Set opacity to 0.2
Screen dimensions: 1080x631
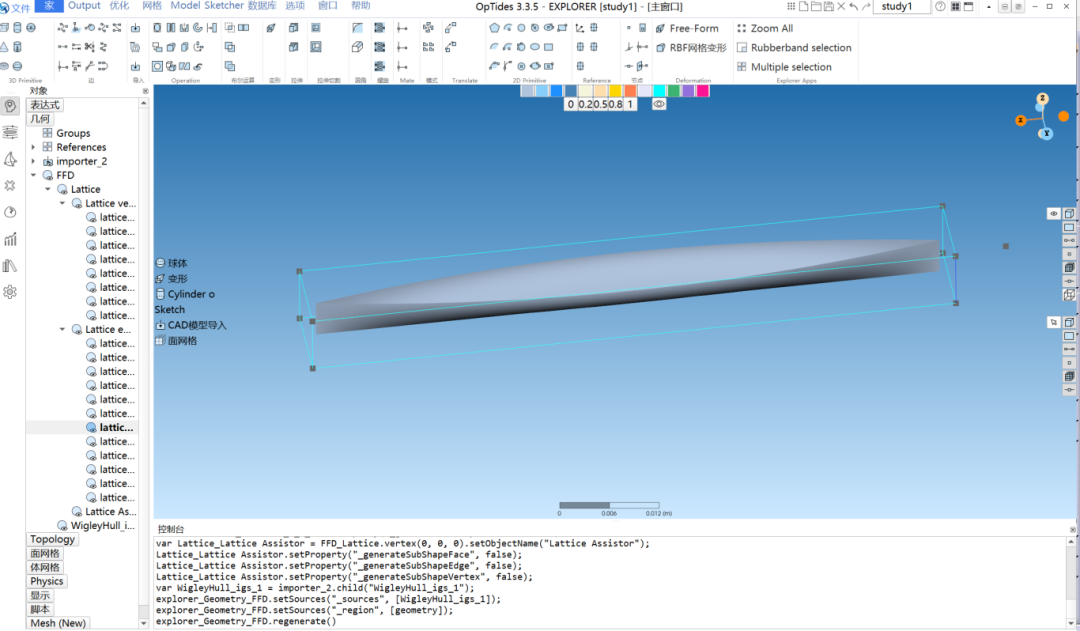[585, 104]
